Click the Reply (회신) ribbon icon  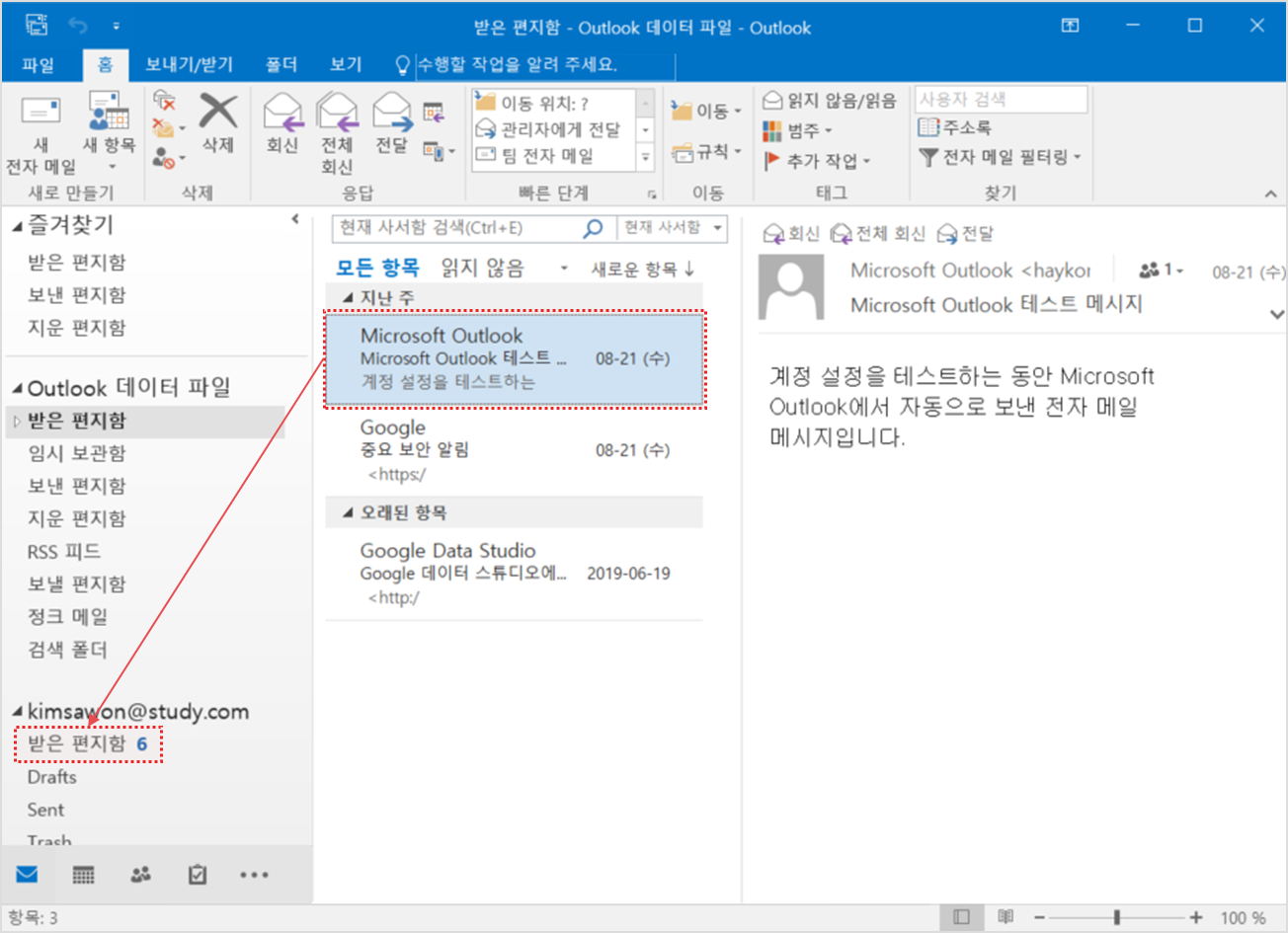pos(282,114)
